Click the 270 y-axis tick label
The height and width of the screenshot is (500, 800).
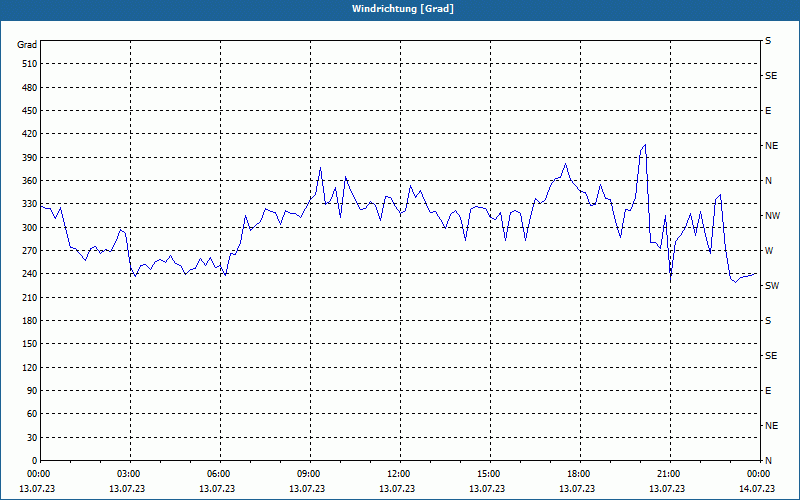tap(29, 251)
